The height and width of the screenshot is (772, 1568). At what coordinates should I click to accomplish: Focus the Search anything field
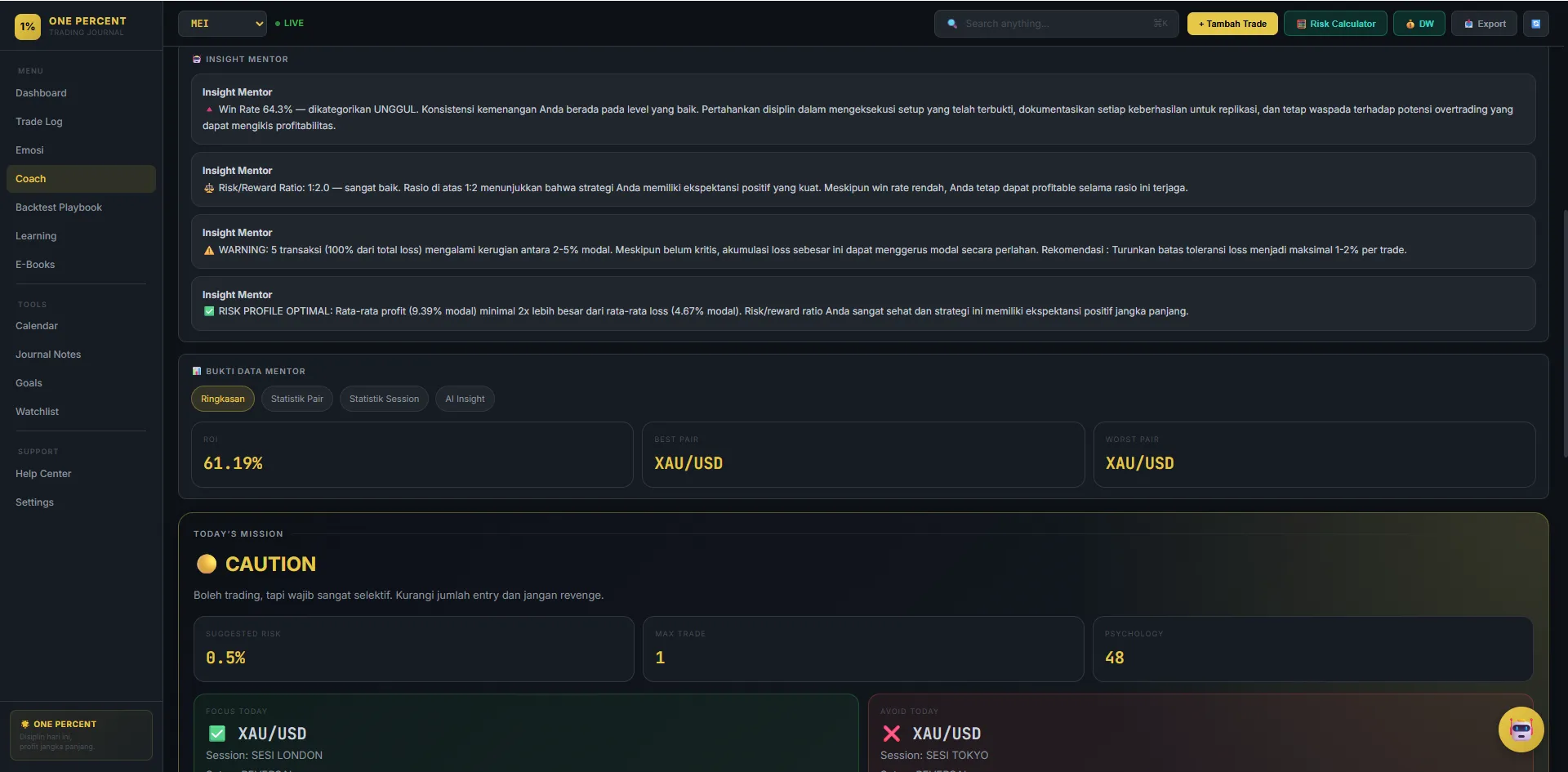(1056, 24)
